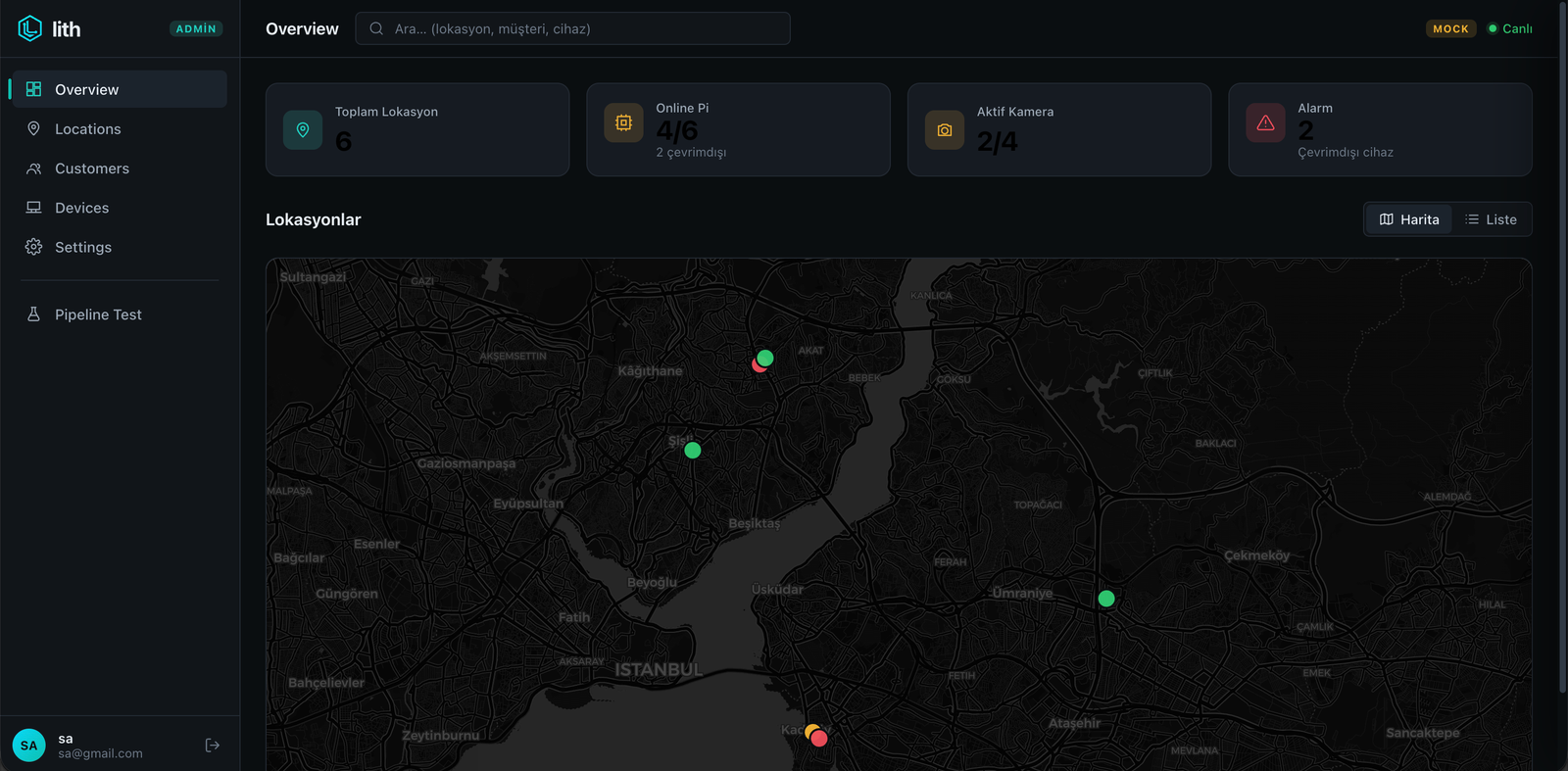Image resolution: width=1568 pixels, height=771 pixels.
Task: Click the page scrollbar
Action: pos(1562,348)
